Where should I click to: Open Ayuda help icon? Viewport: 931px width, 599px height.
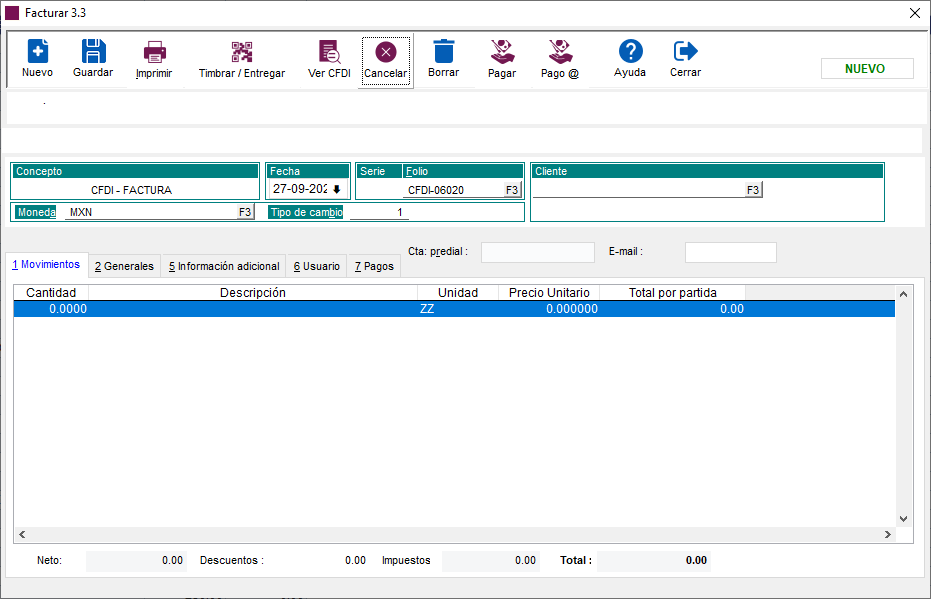pos(631,52)
